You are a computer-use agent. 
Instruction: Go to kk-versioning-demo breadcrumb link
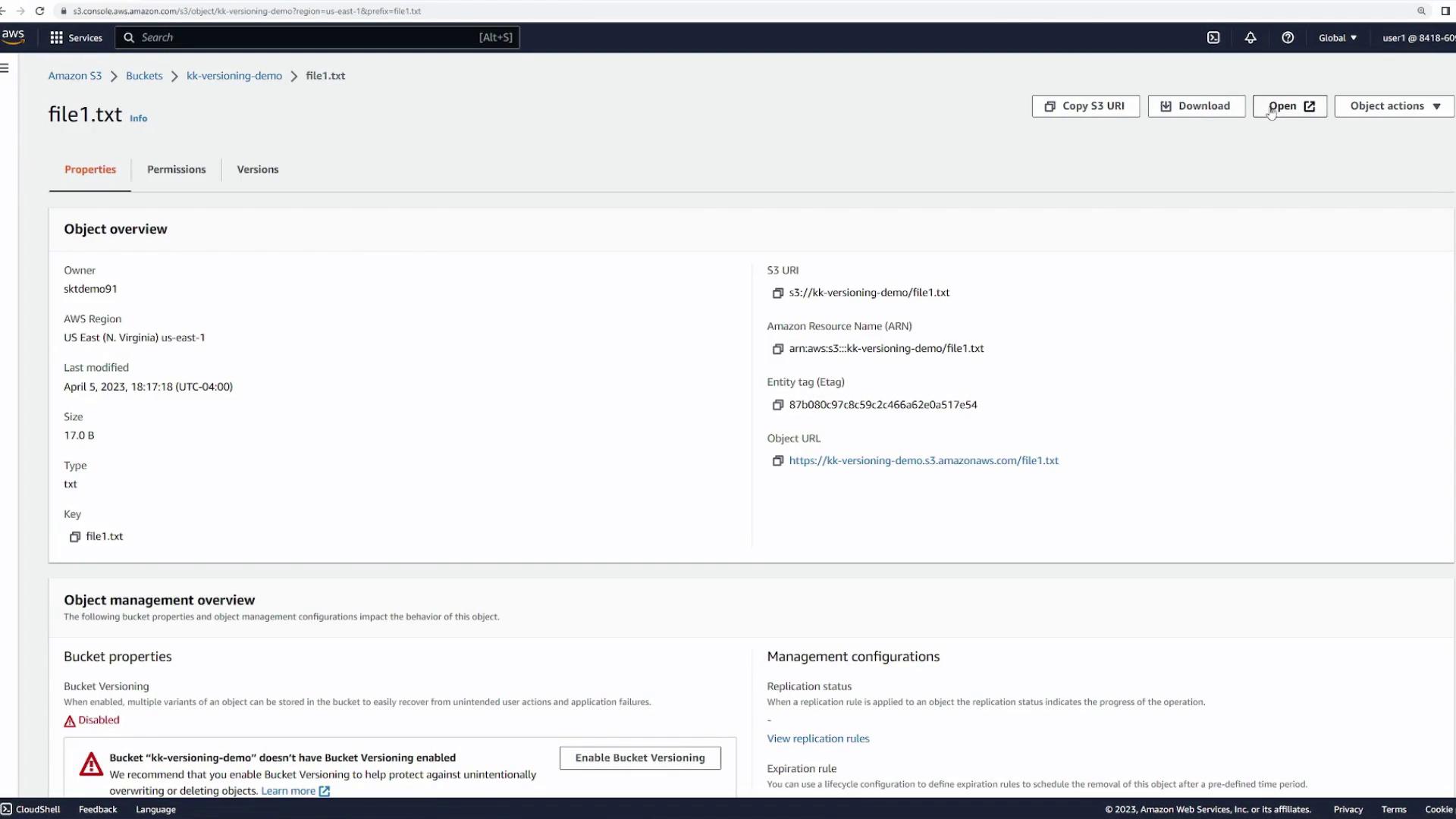coord(234,76)
